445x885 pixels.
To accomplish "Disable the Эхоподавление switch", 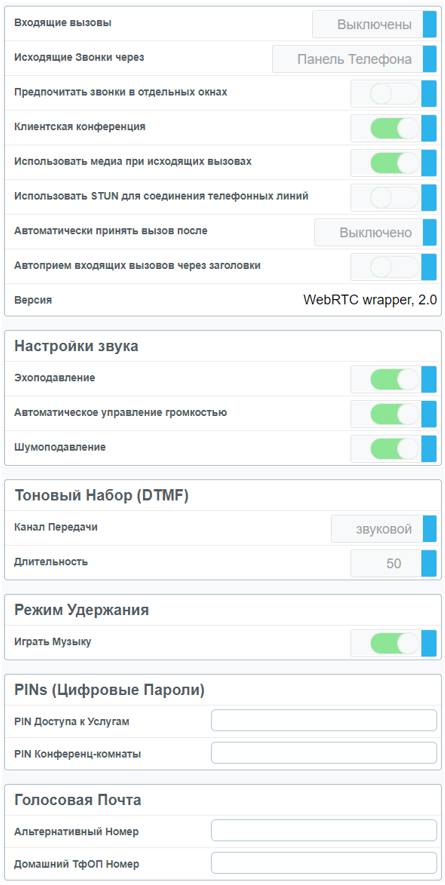I will pos(394,380).
